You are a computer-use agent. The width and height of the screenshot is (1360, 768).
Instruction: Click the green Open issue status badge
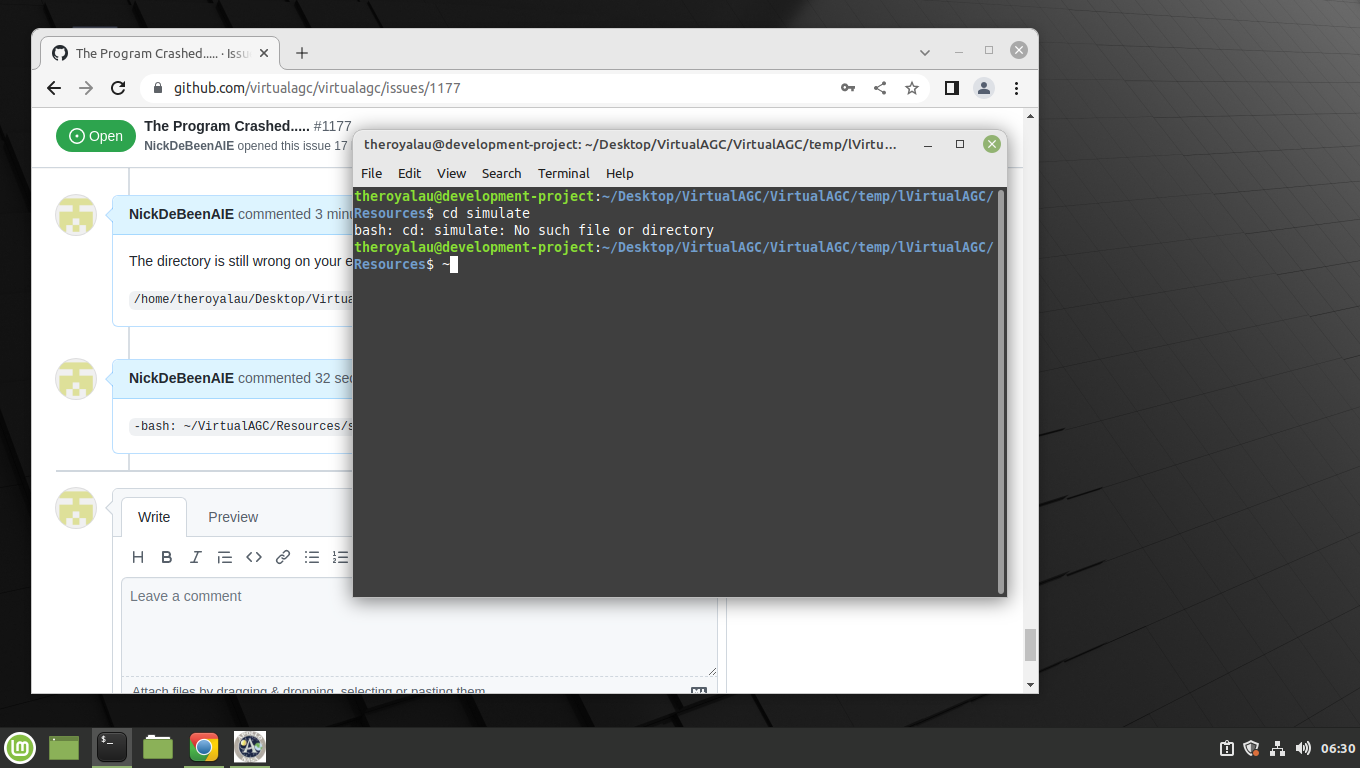[96, 135]
